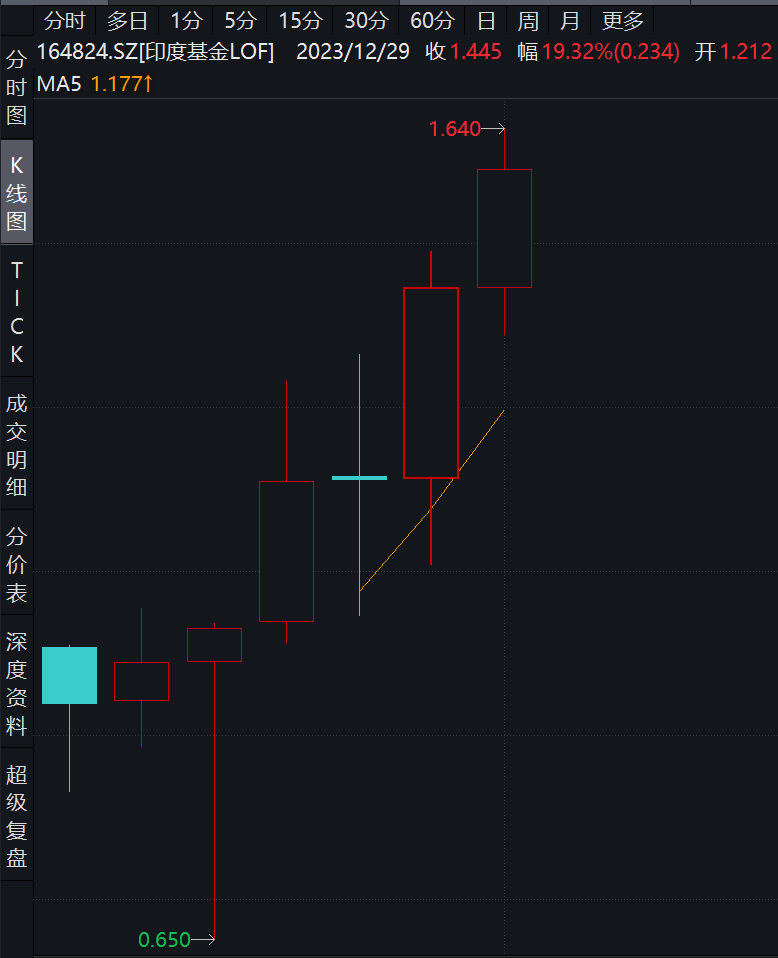Switch to 60分 interval tab

(432, 21)
